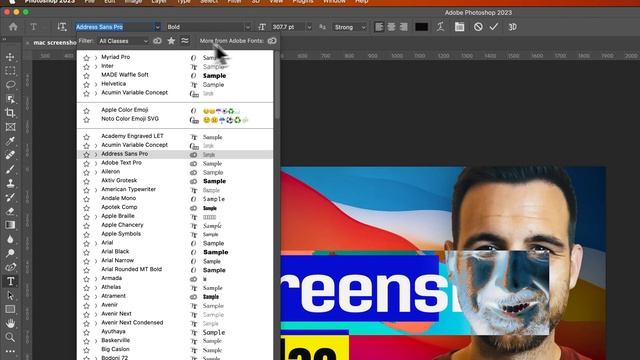Select the Spot Healing Brush tool
Image resolution: width=640 pixels, height=360 pixels.
click(x=11, y=155)
